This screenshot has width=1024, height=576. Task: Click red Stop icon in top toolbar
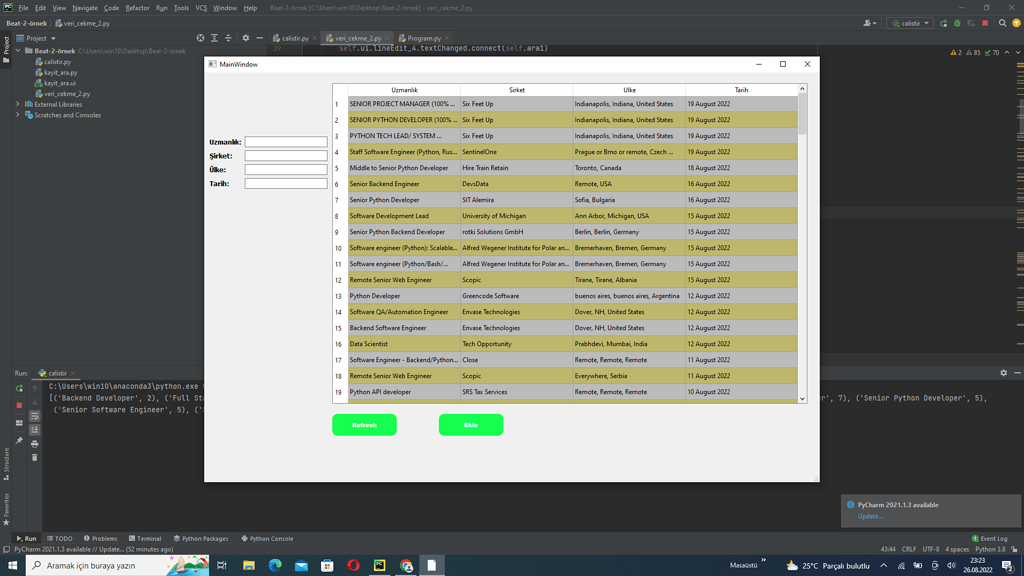click(x=985, y=24)
